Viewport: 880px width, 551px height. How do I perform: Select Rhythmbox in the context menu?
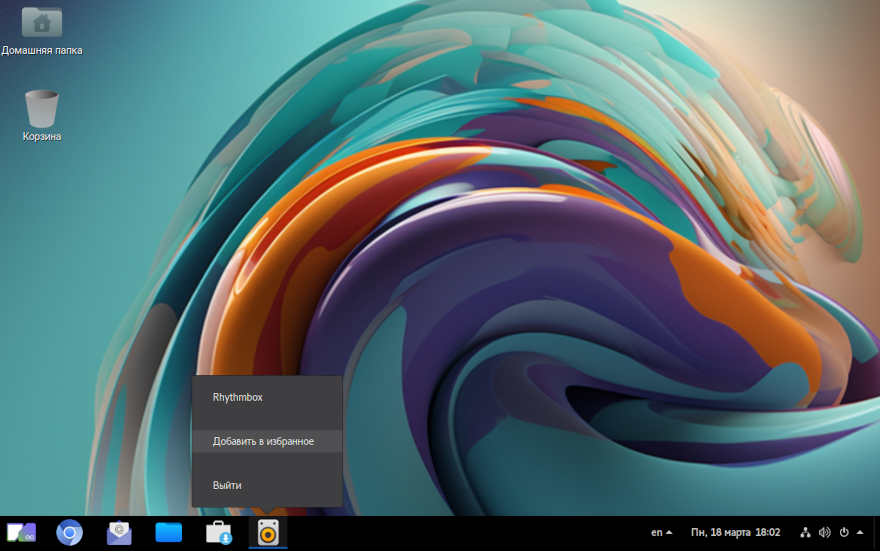click(x=237, y=397)
